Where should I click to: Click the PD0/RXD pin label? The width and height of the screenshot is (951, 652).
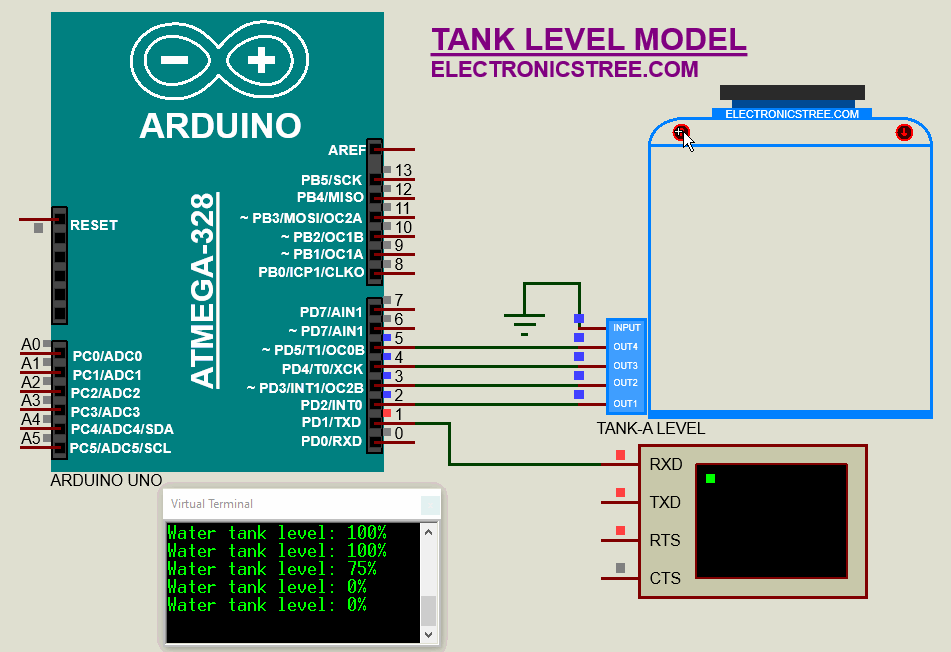click(x=331, y=441)
